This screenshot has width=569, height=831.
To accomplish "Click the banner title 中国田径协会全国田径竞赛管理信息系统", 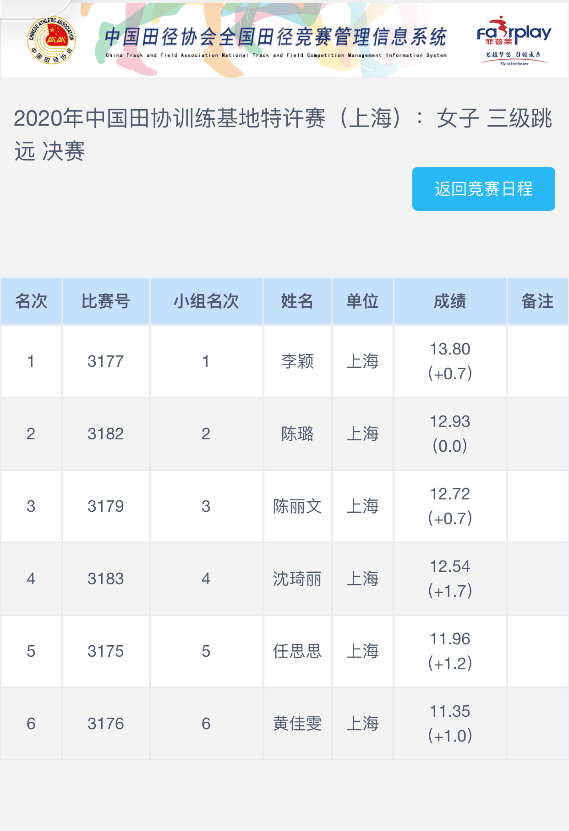I will point(275,37).
